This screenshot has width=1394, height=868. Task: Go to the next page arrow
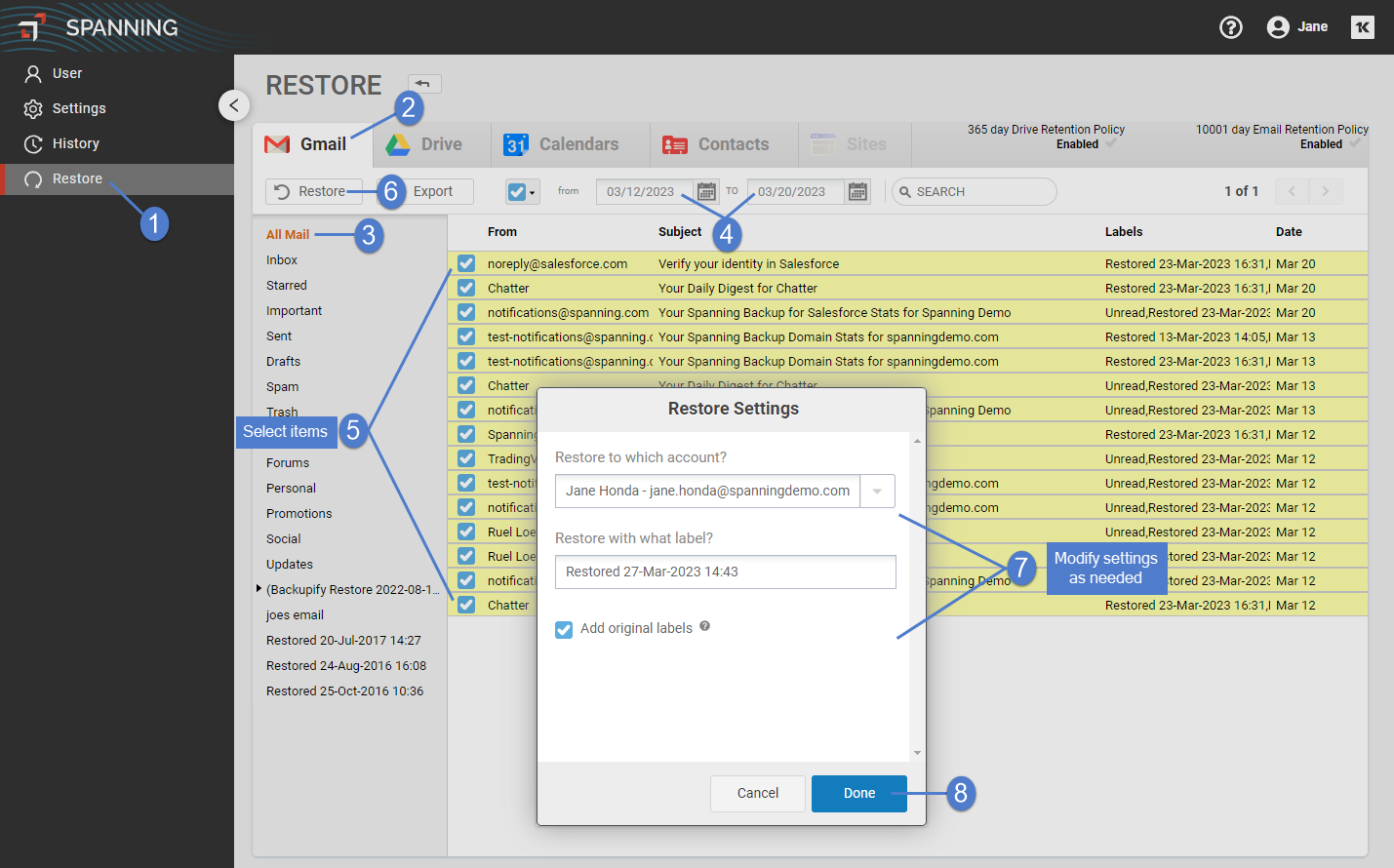[x=1326, y=191]
